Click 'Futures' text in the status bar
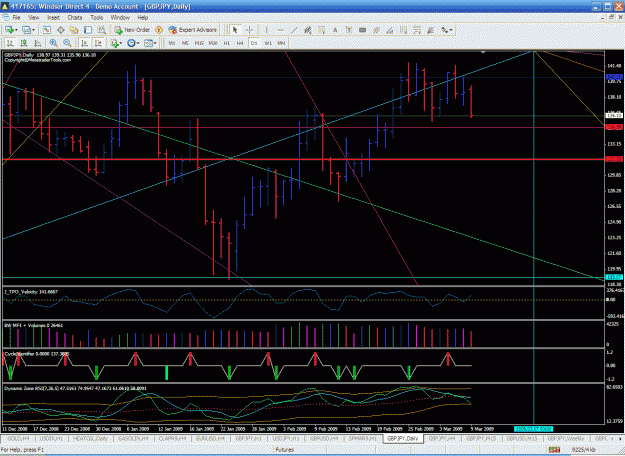 (x=284, y=450)
